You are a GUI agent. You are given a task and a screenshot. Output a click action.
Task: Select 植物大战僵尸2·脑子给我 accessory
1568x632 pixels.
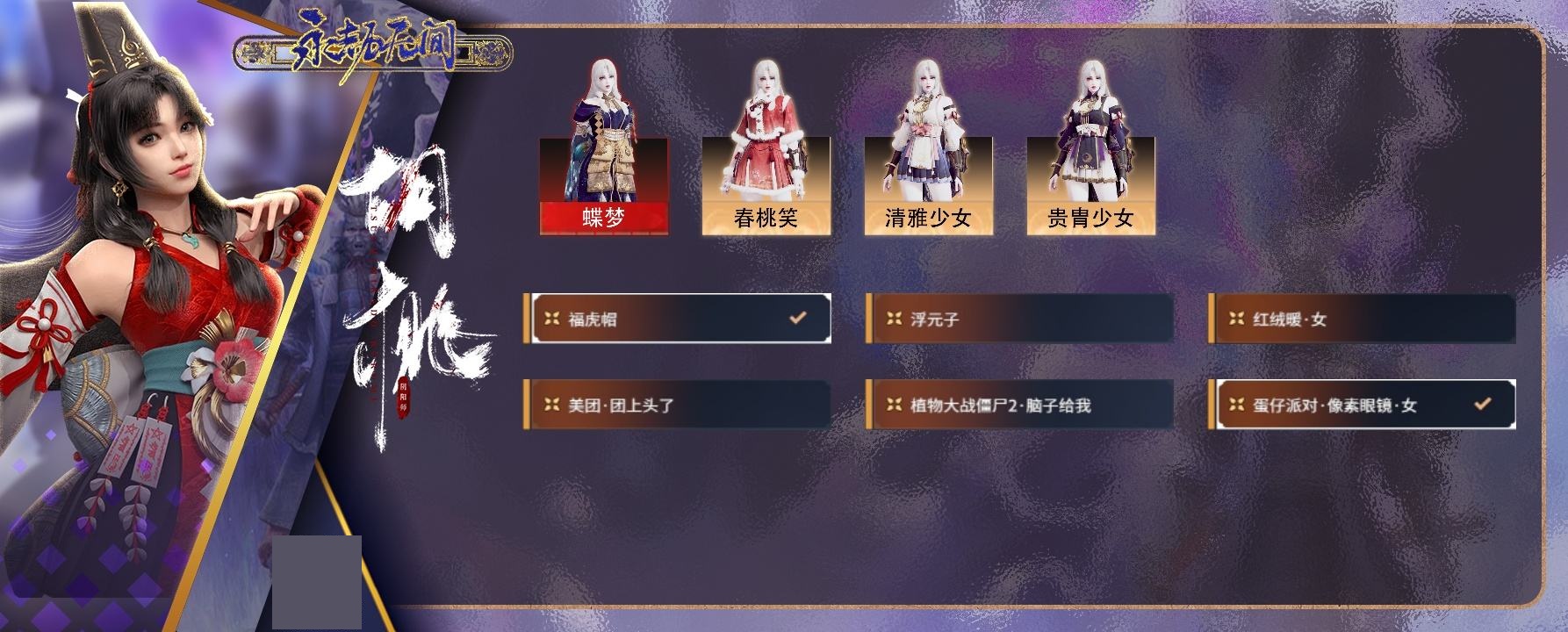(1019, 405)
